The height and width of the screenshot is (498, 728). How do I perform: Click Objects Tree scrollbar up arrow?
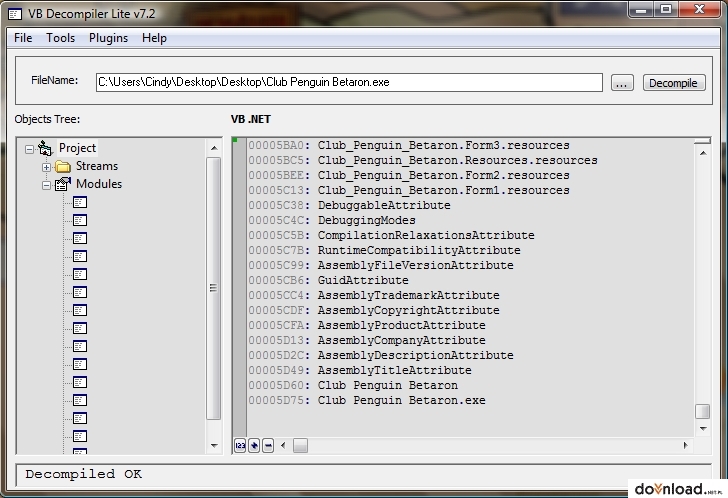[x=214, y=148]
